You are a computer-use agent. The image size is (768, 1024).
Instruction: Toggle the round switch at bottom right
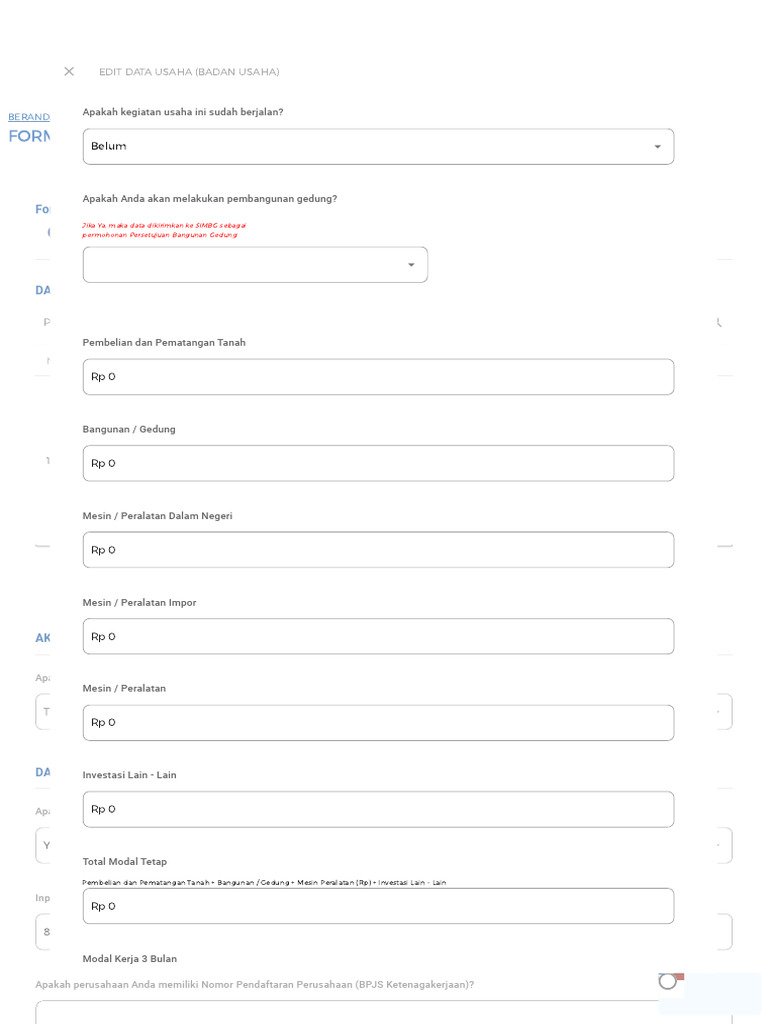coord(670,981)
